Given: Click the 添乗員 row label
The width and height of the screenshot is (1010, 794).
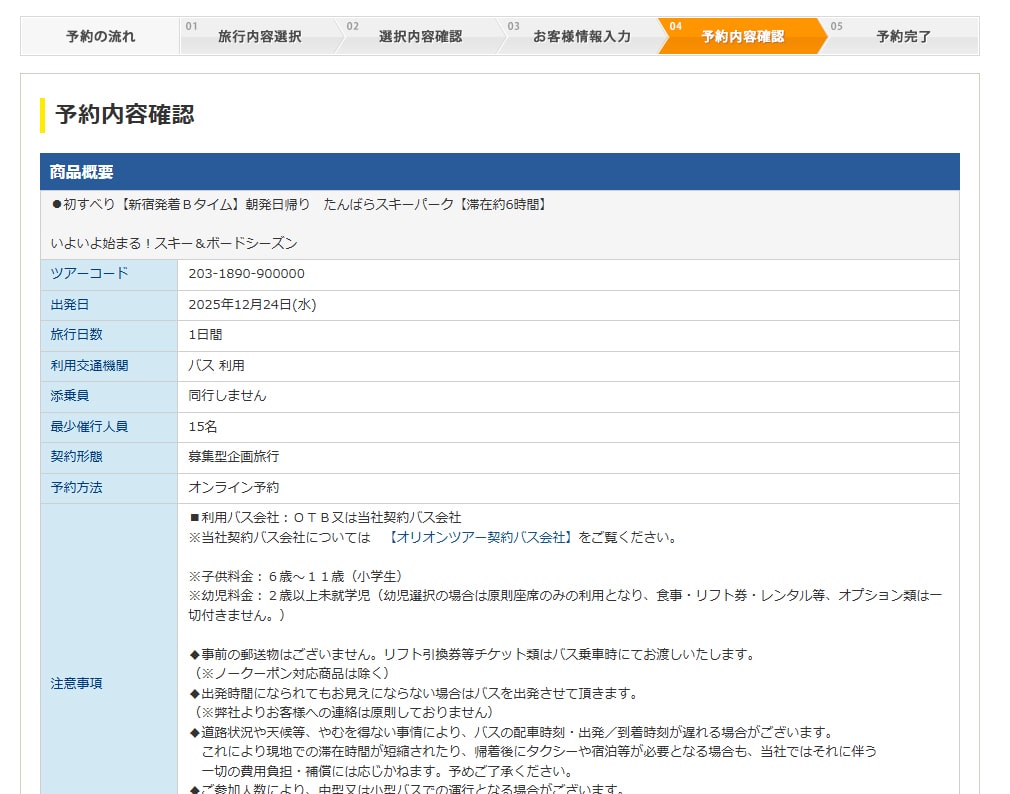Looking at the screenshot, I should (x=70, y=396).
